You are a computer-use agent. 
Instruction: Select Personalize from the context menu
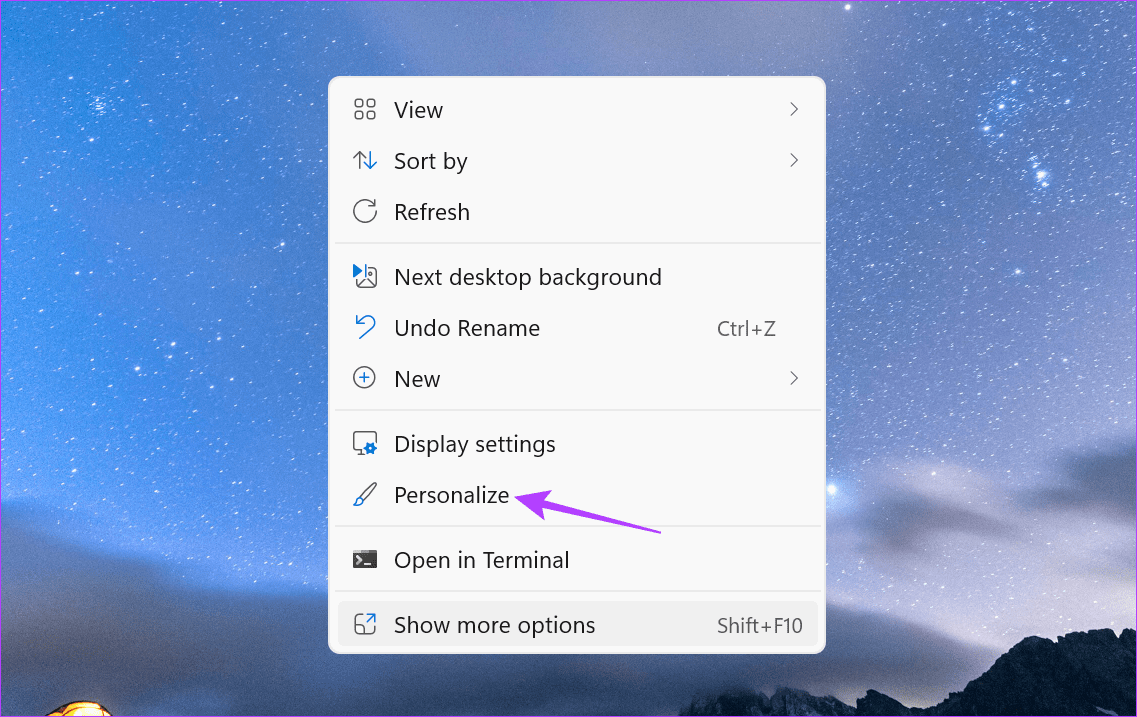coord(452,494)
